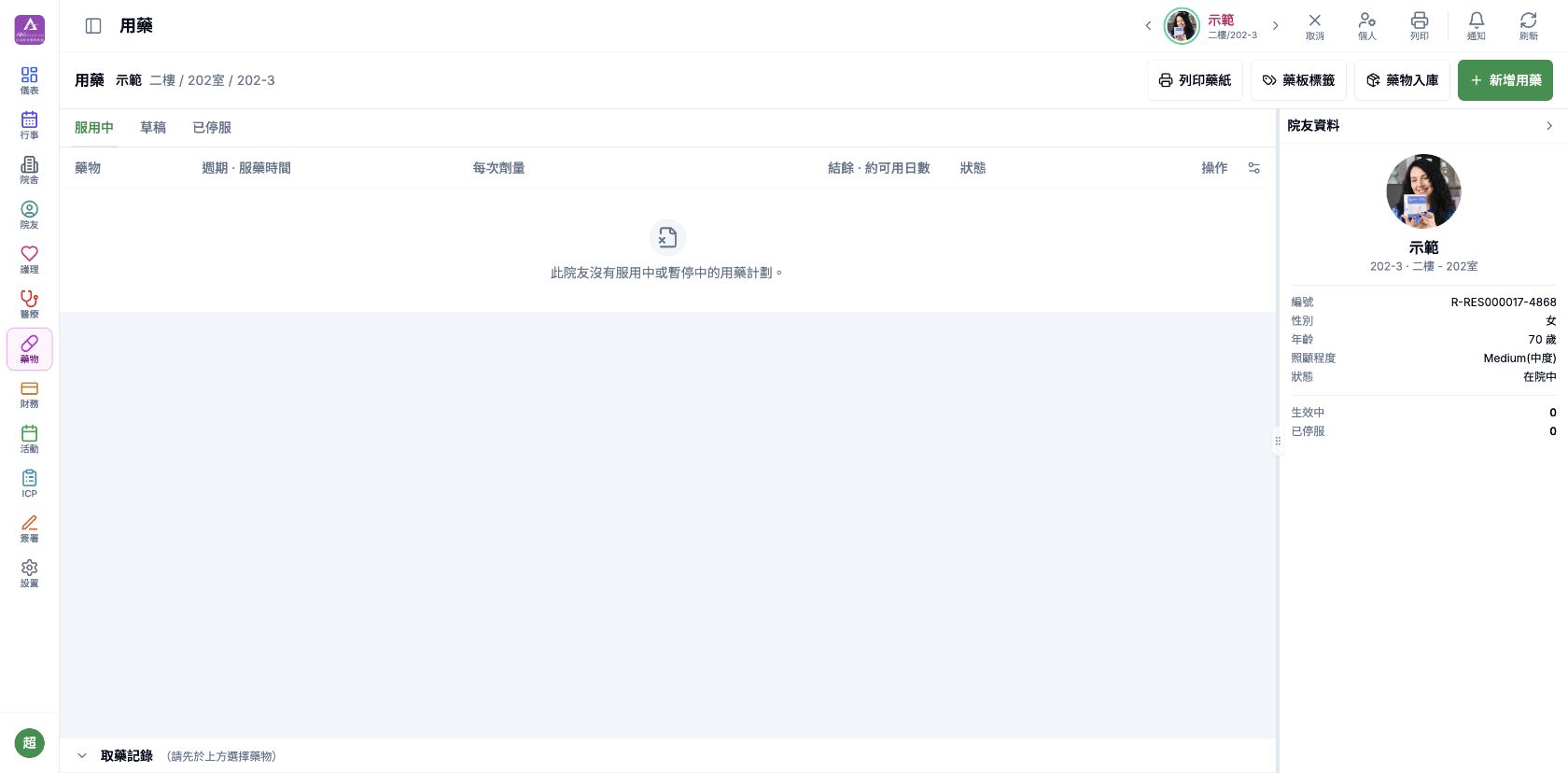This screenshot has height=773, width=1568.
Task: Collapse the 院友資料 panel chevron
Action: click(1549, 126)
